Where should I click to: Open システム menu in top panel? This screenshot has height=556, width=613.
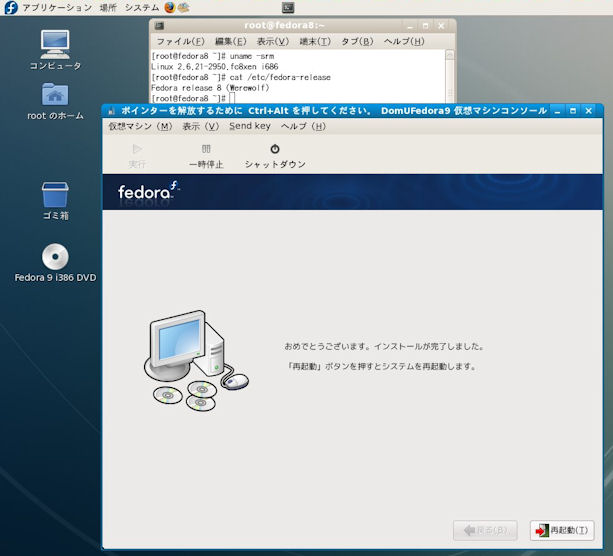point(142,7)
